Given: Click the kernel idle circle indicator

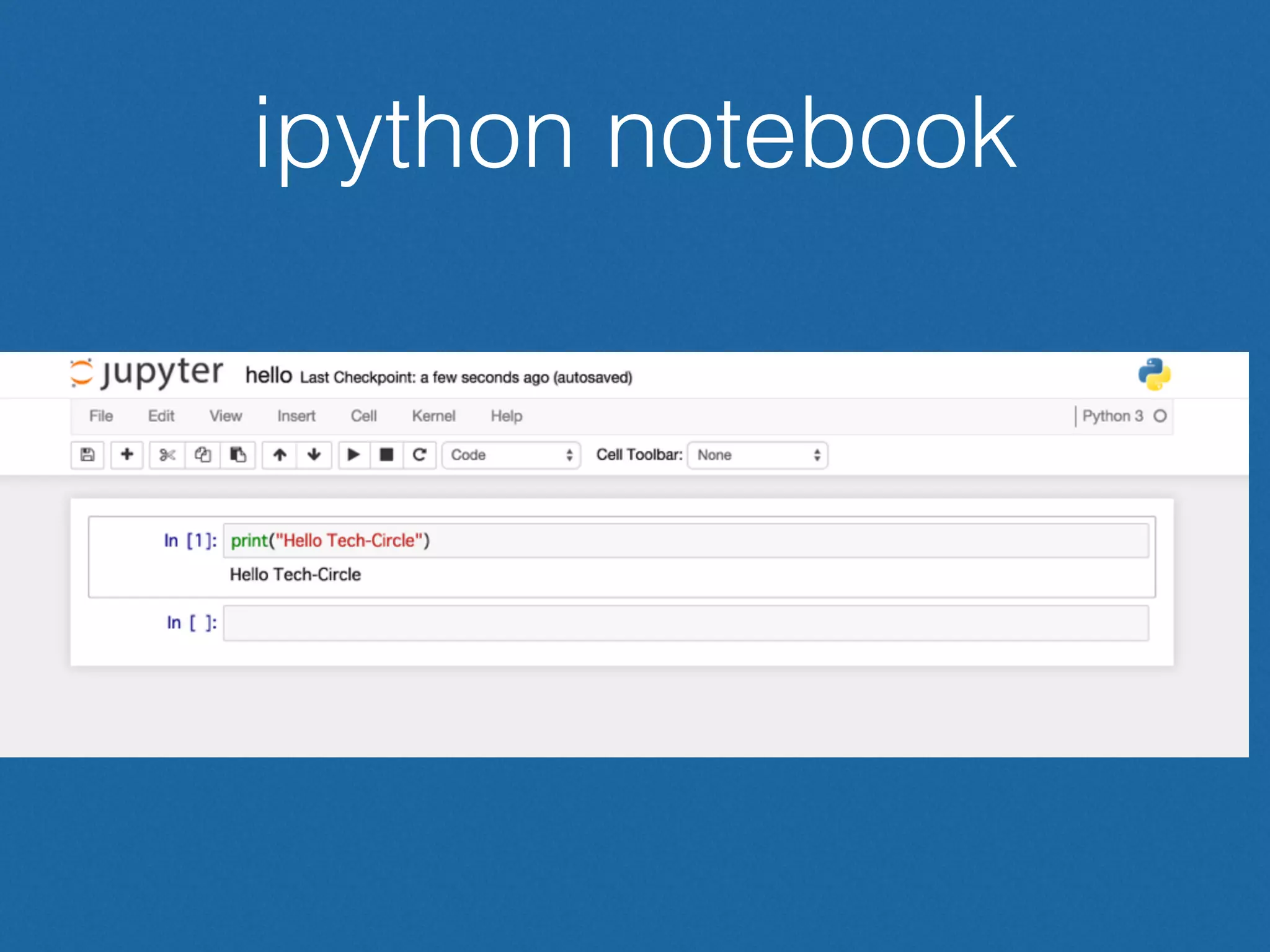Looking at the screenshot, I should click(1160, 416).
